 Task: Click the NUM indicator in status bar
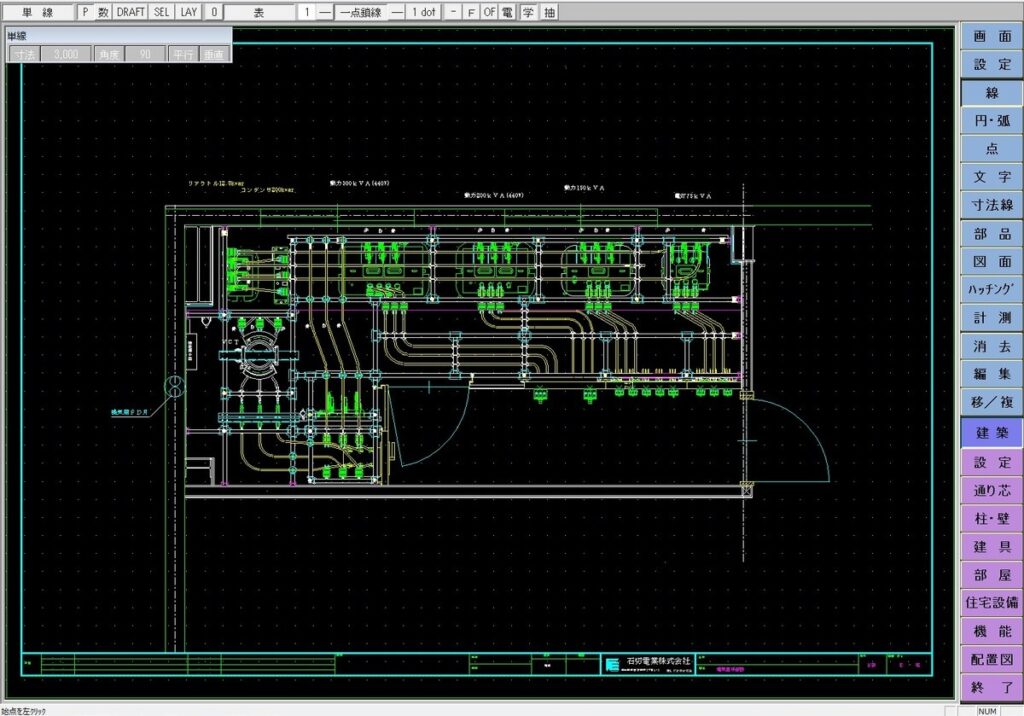tap(987, 711)
